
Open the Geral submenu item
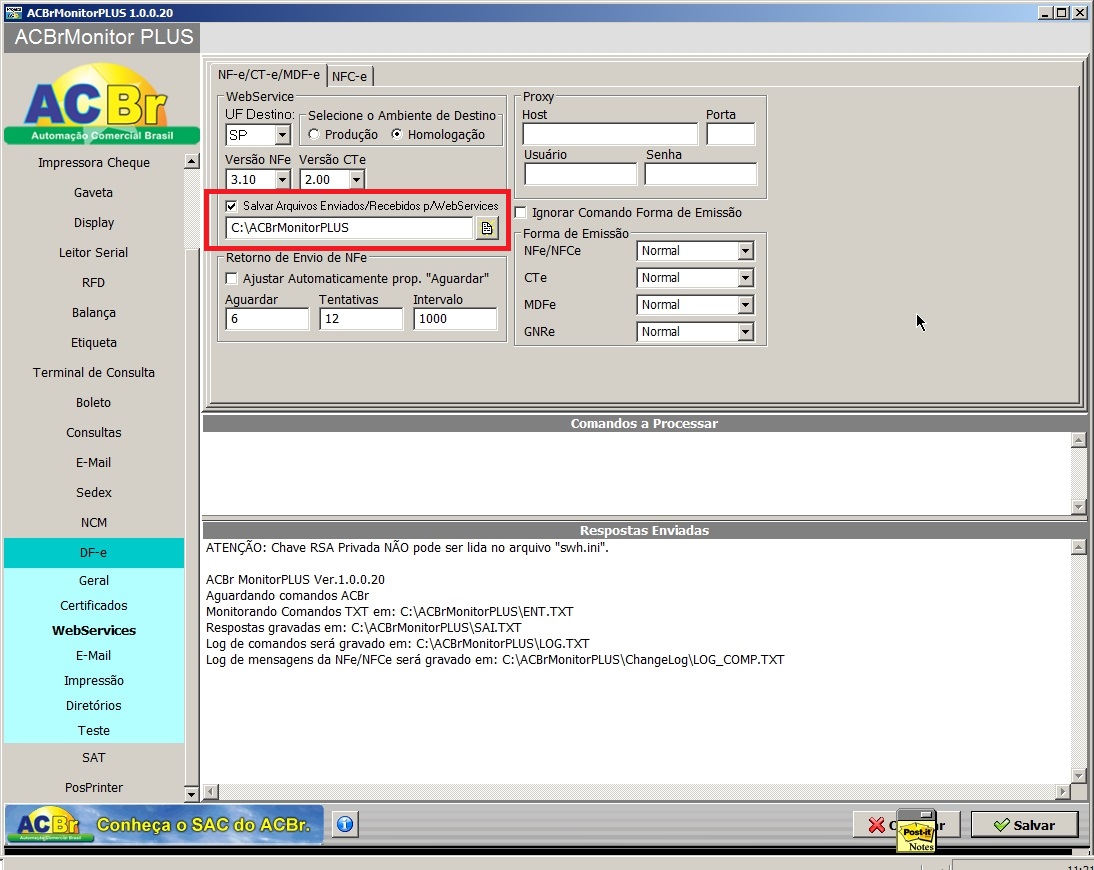pos(93,580)
